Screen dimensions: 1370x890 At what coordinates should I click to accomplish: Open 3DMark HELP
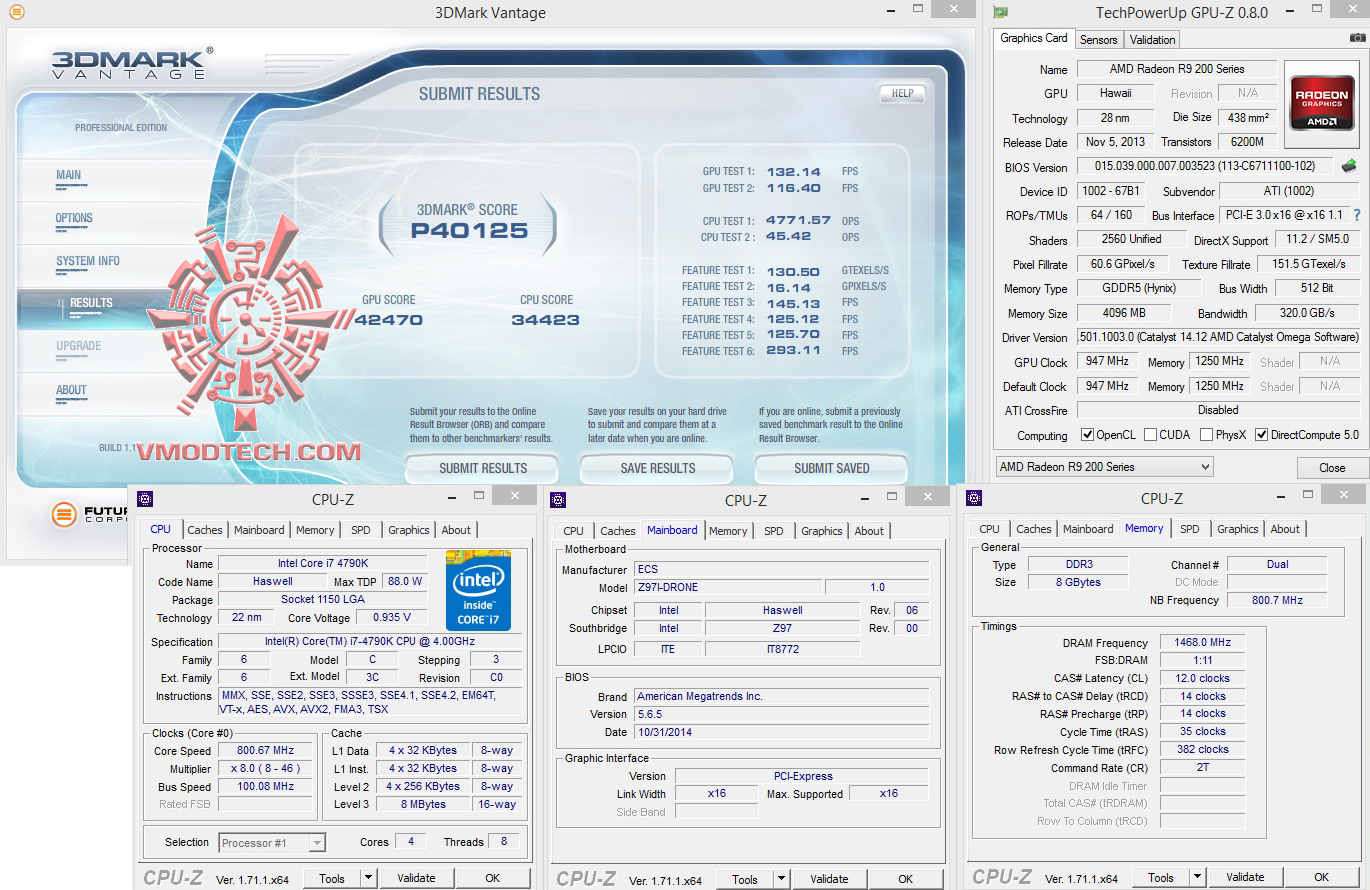coord(902,94)
